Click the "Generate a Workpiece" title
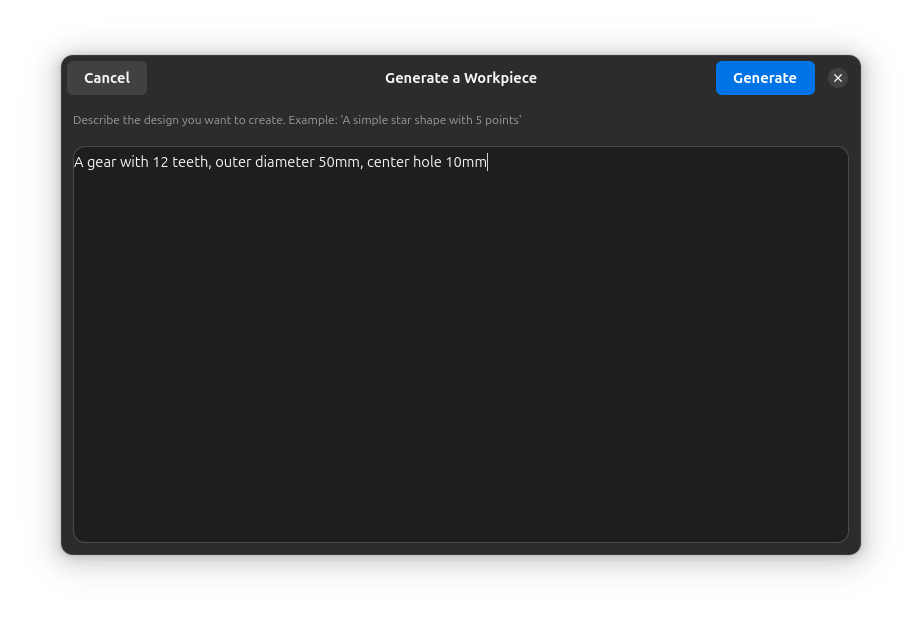 [x=460, y=77]
